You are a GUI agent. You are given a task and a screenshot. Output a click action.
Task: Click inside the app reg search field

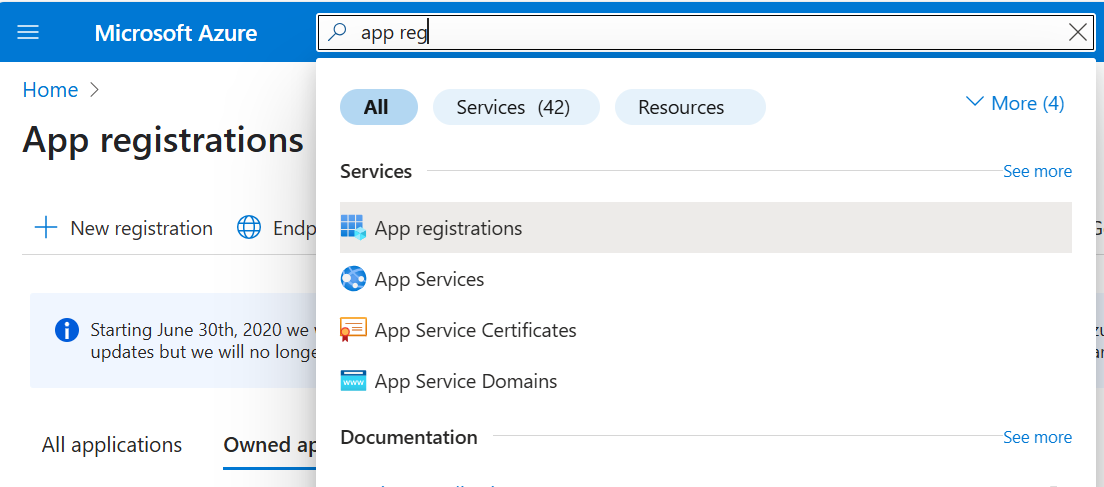tap(700, 33)
